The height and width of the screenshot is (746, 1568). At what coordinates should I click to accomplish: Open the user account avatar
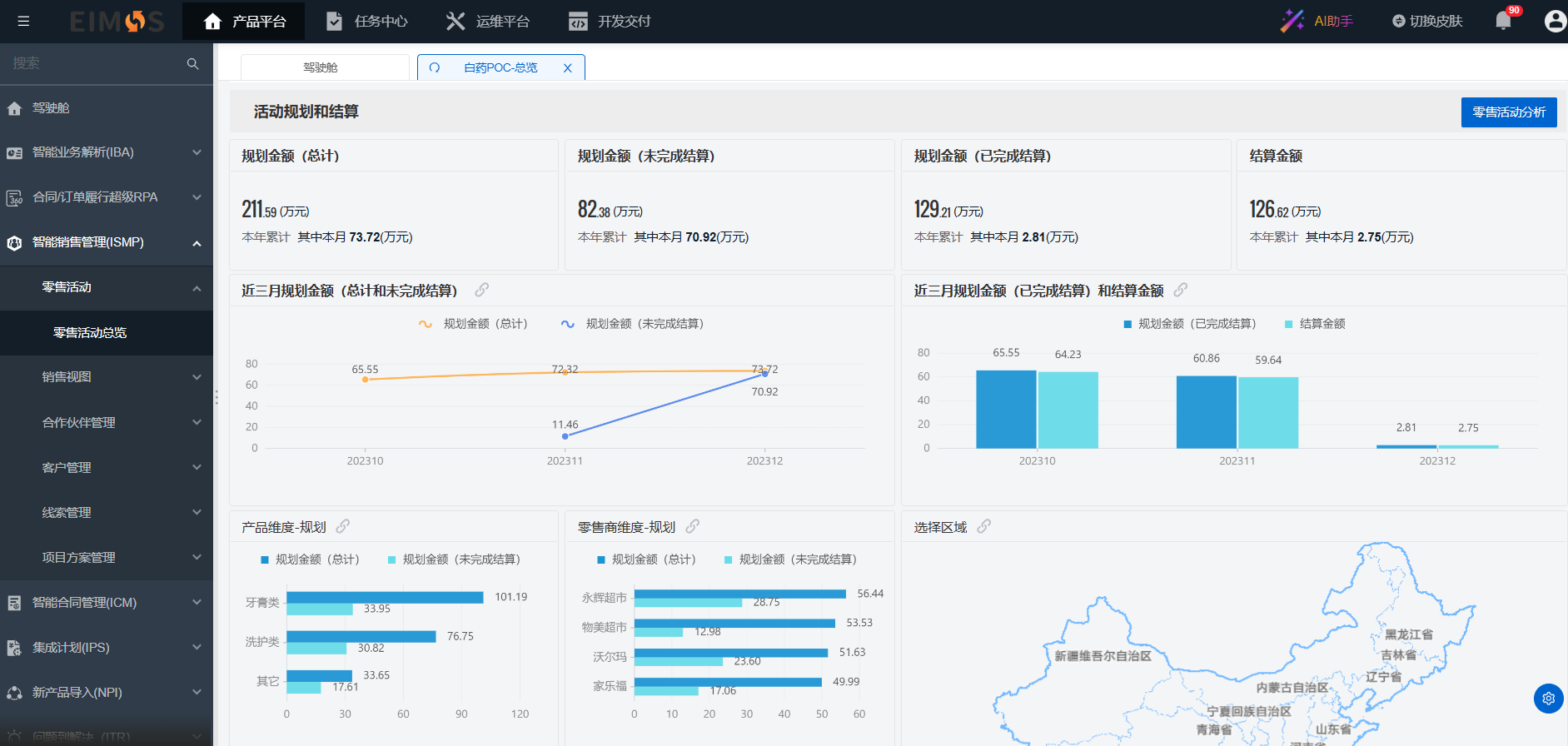[1555, 21]
